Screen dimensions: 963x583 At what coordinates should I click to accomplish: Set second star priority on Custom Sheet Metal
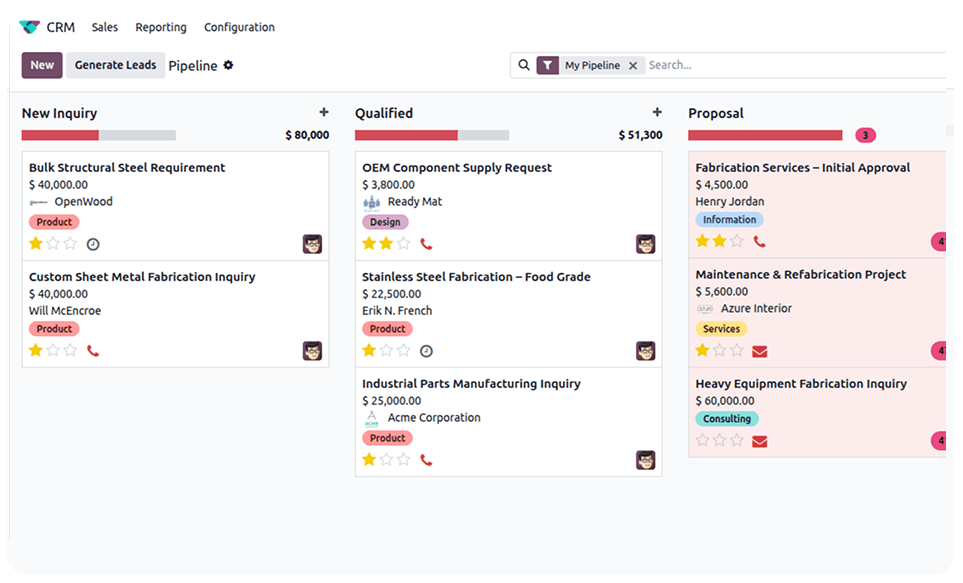coord(53,350)
